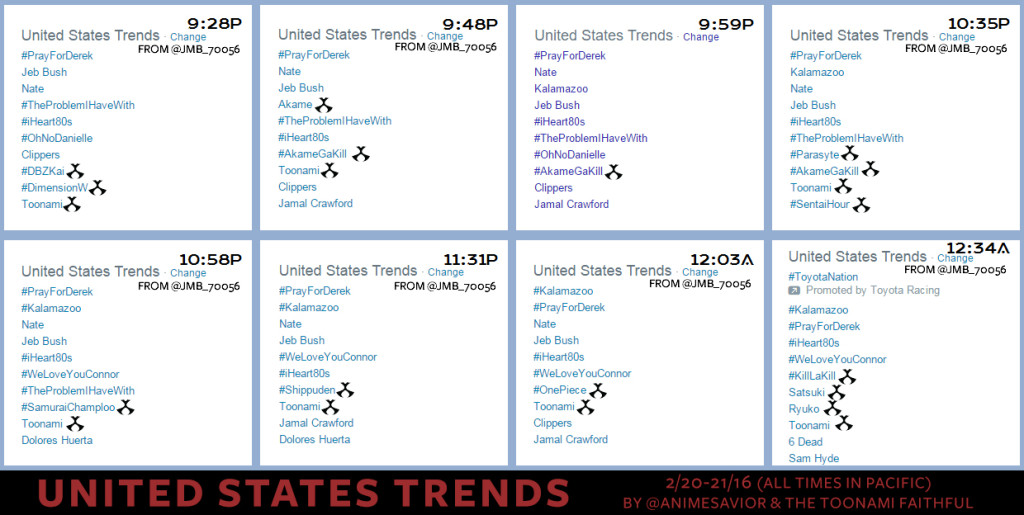The height and width of the screenshot is (515, 1024).
Task: Click the Toonami logo icon beside #DBZKai
Action: (x=76, y=171)
